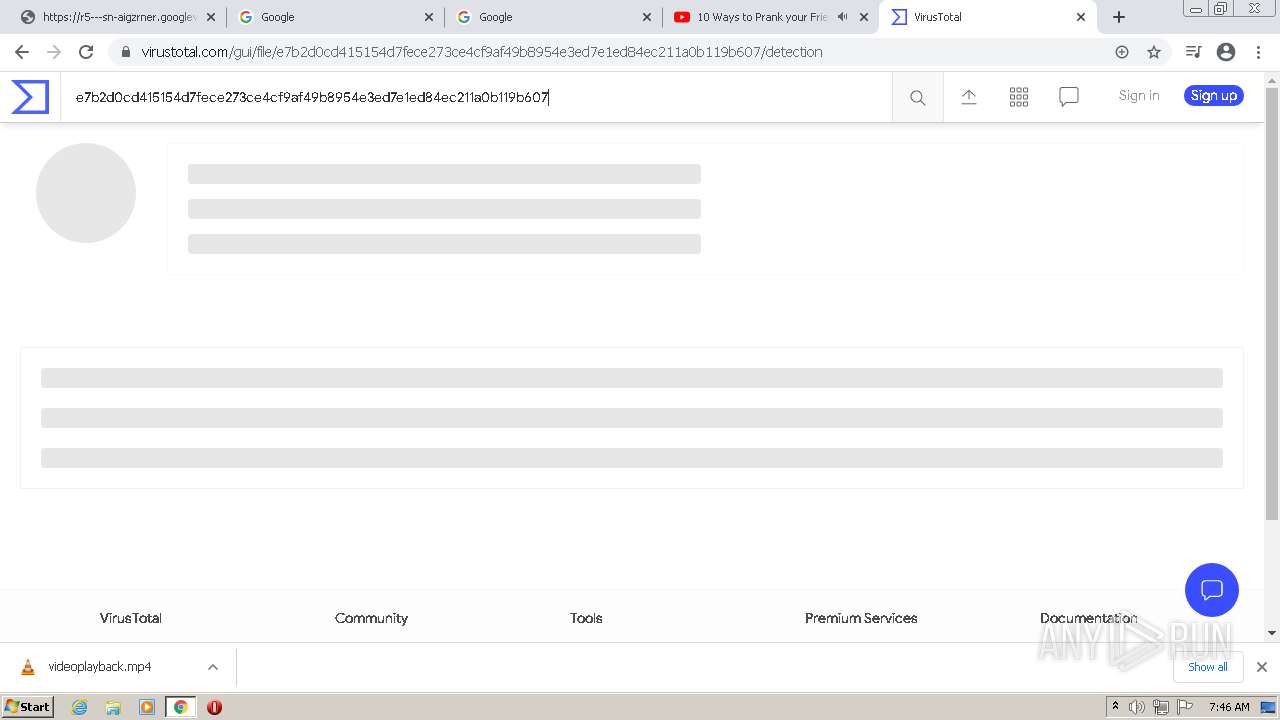This screenshot has height=720, width=1280.
Task: Click the upload file icon
Action: coord(969,97)
